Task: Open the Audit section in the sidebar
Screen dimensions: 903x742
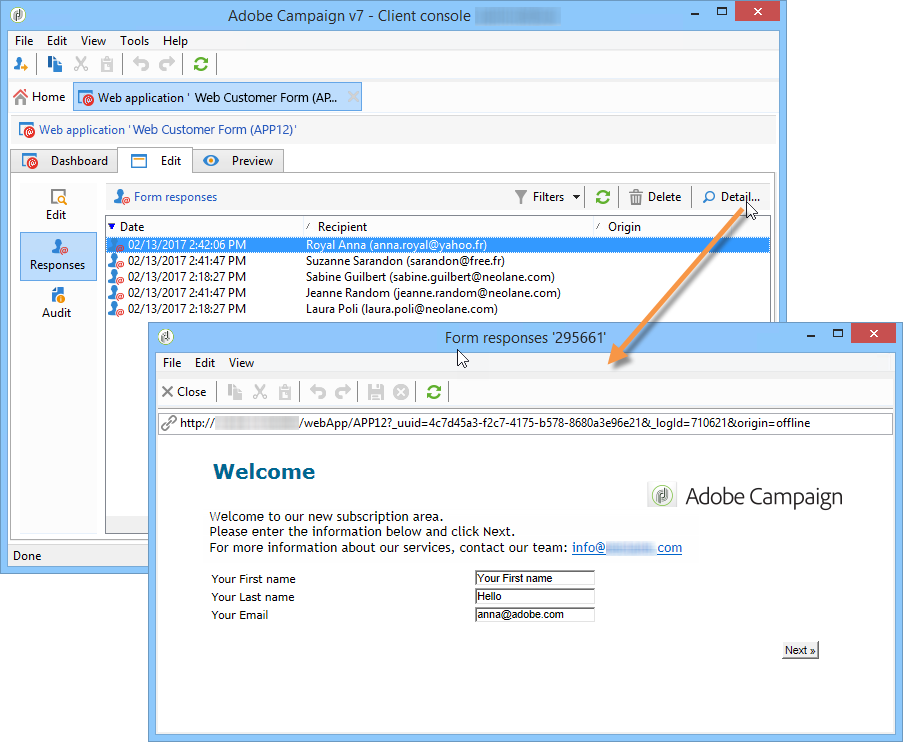Action: (57, 303)
